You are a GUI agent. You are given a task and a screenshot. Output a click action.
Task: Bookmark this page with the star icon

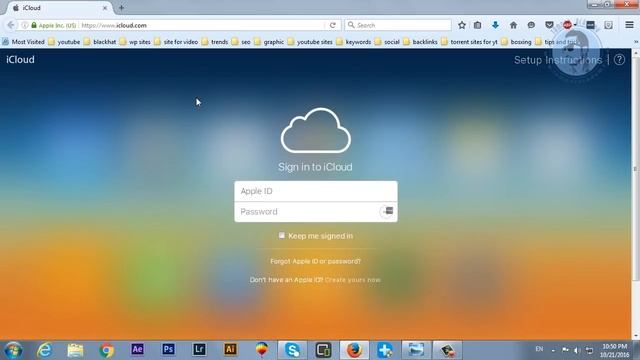(x=462, y=25)
